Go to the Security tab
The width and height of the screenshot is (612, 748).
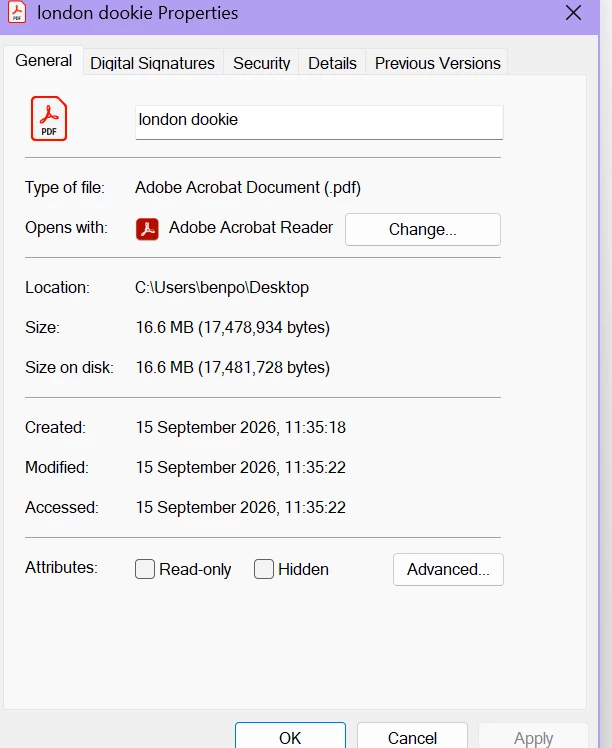261,63
